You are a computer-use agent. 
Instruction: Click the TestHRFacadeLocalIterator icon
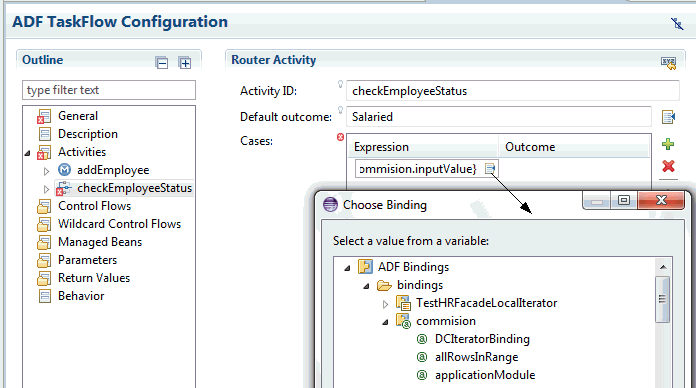pos(403,303)
